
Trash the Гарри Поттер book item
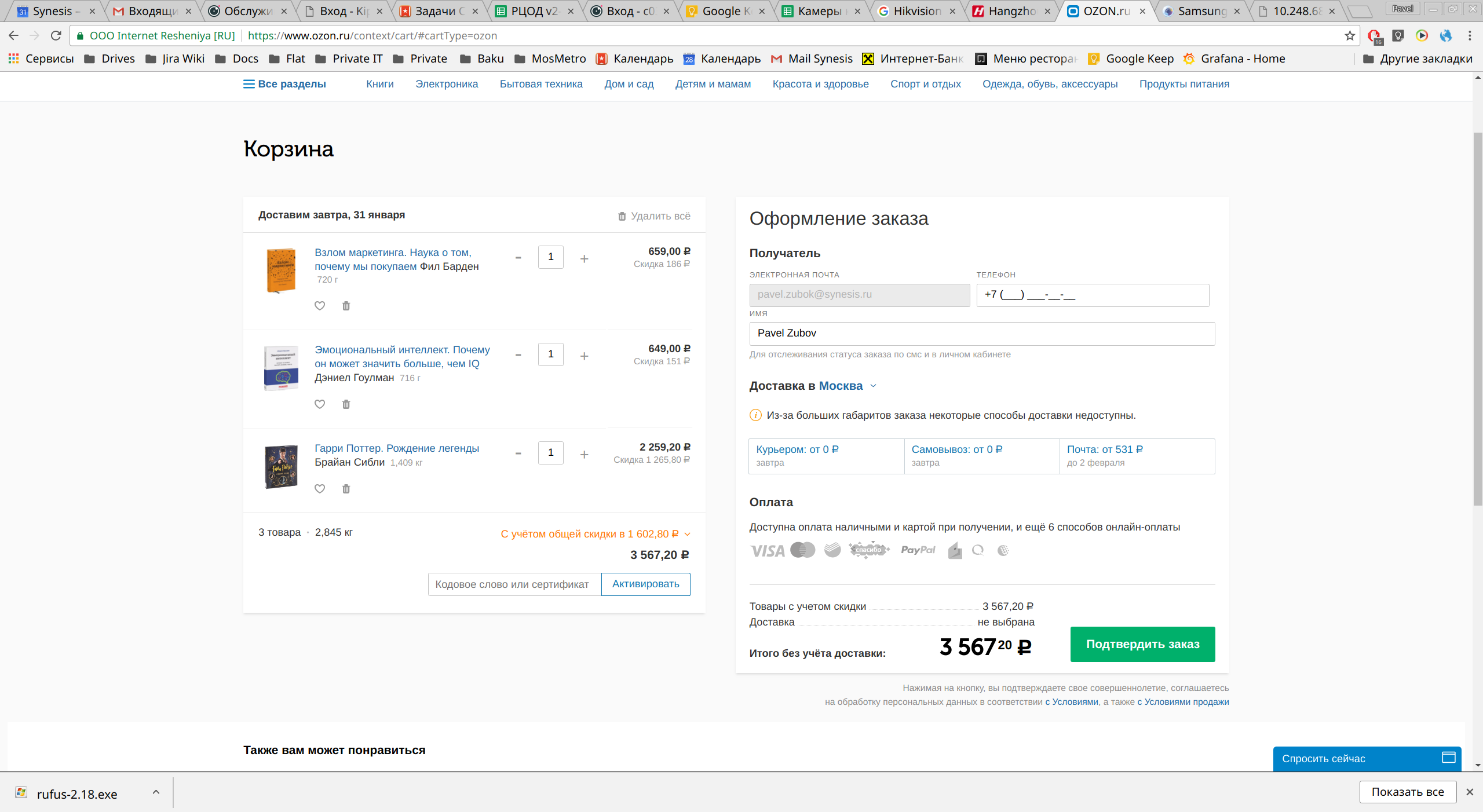346,489
